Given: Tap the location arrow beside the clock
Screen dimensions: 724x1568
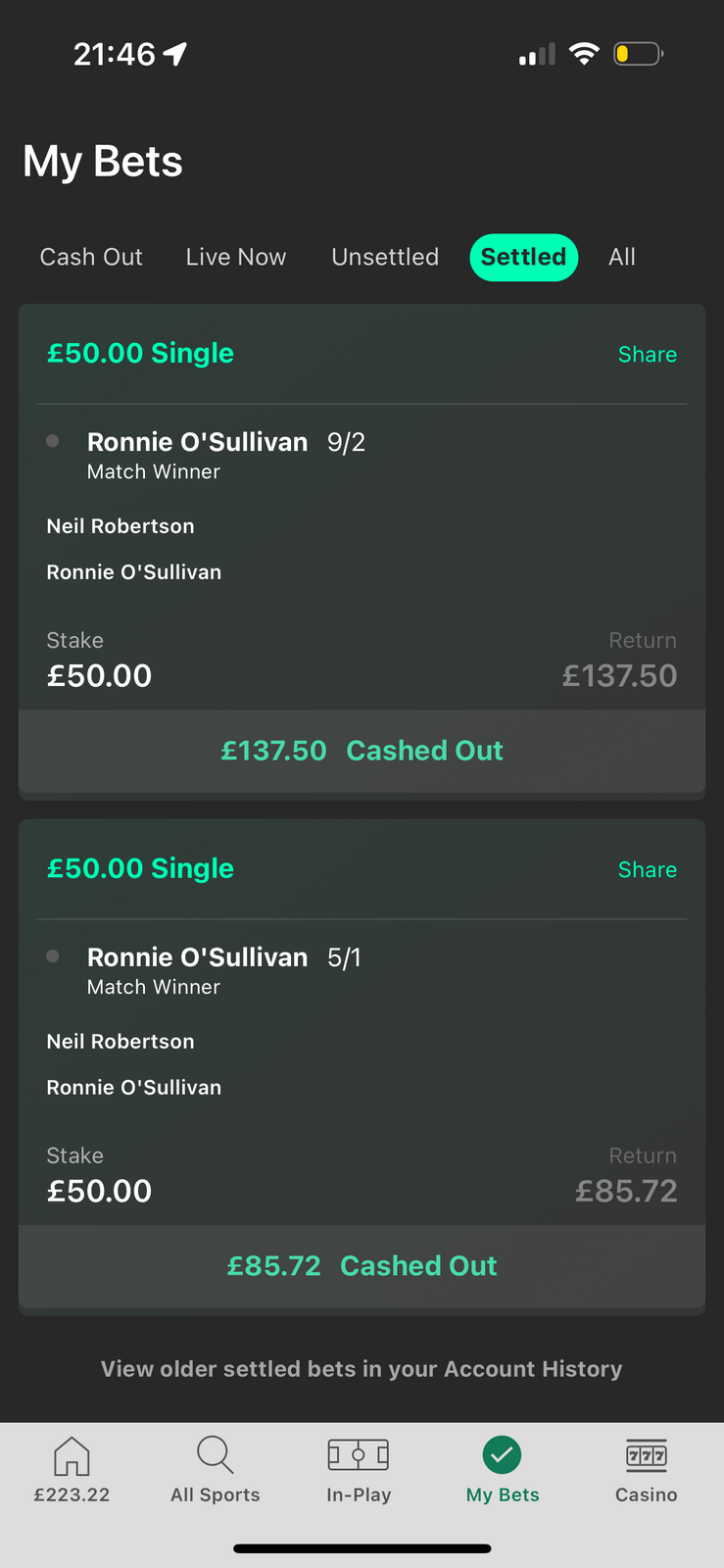Looking at the screenshot, I should tap(175, 54).
